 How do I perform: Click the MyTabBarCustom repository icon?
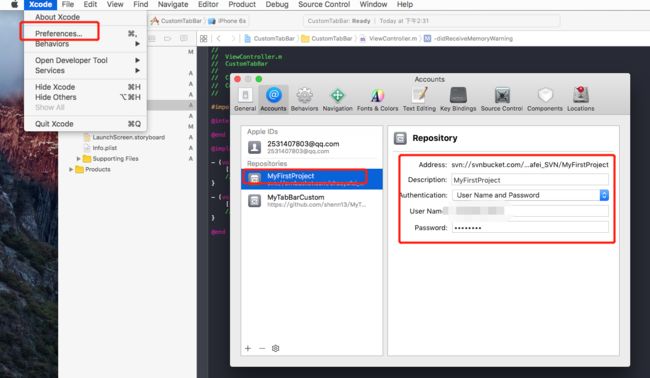[255, 201]
